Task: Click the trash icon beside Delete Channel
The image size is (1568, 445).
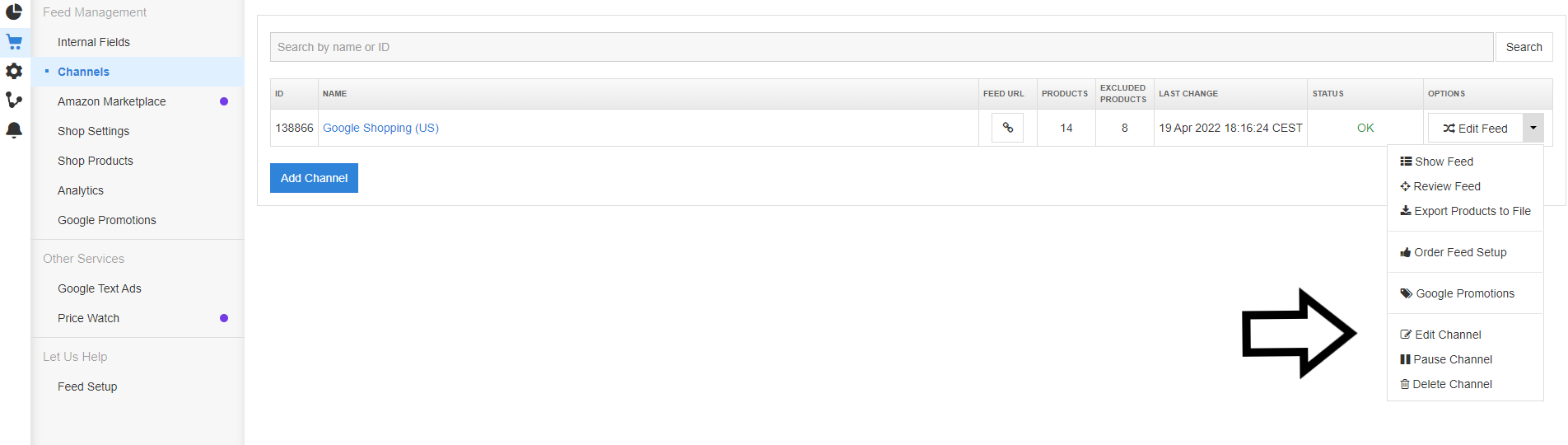Action: point(1405,384)
